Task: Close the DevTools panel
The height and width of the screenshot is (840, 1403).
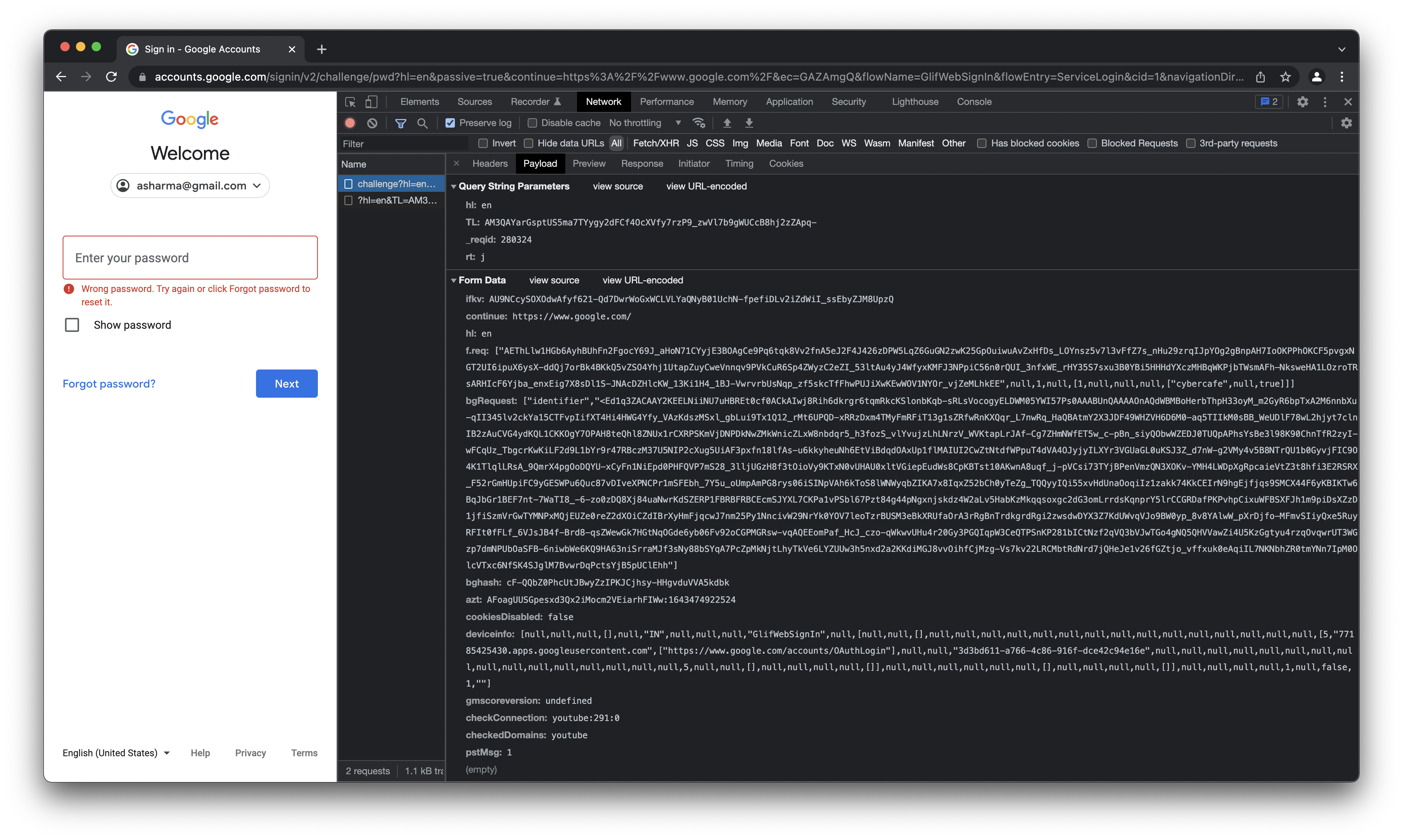Action: [1348, 102]
